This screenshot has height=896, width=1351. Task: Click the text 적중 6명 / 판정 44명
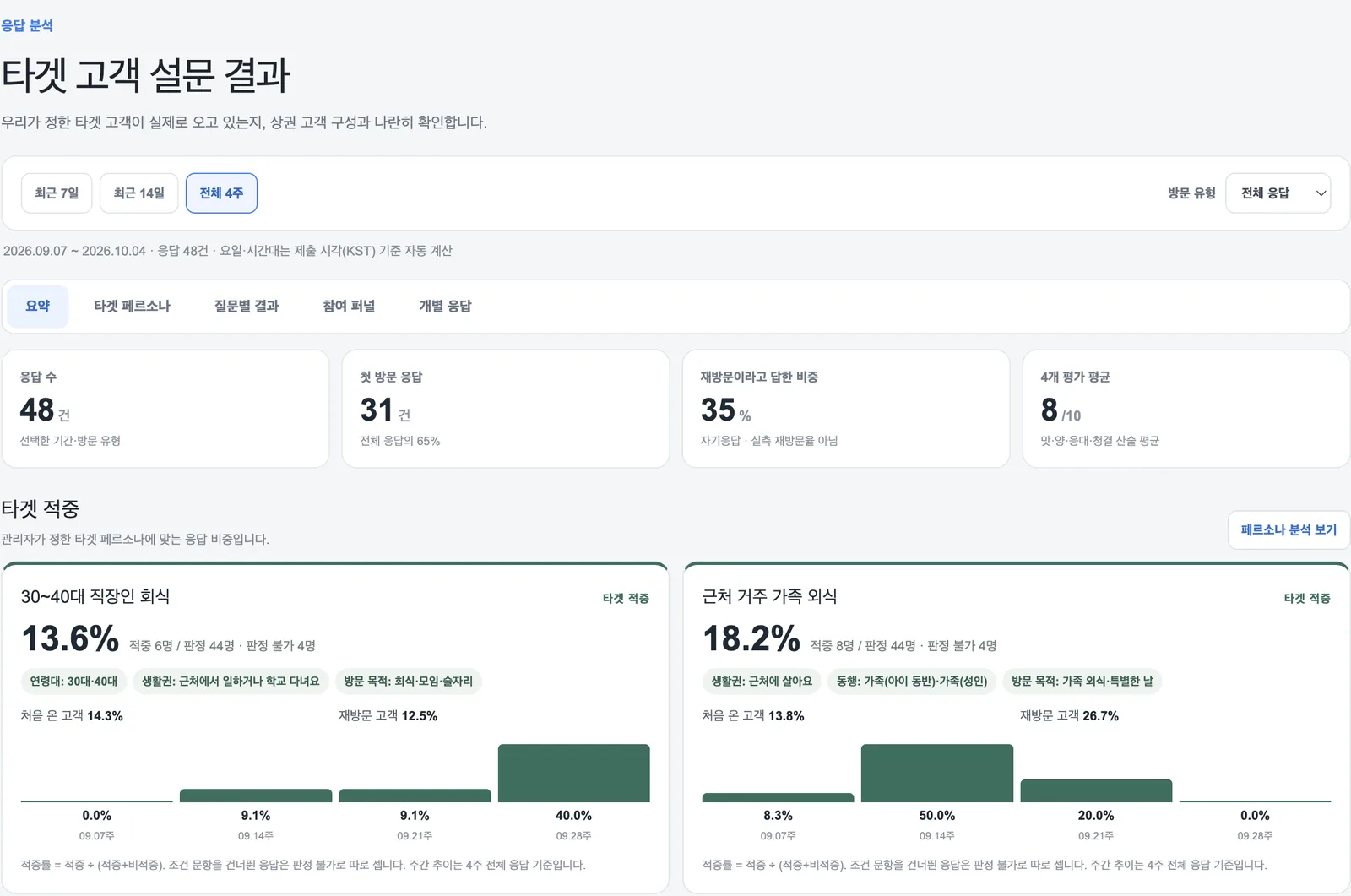coord(182,646)
